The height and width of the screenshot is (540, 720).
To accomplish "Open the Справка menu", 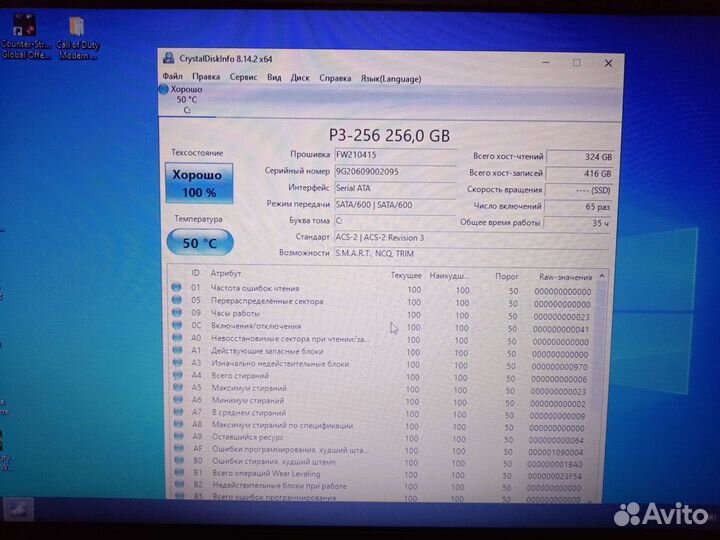I will tap(335, 79).
